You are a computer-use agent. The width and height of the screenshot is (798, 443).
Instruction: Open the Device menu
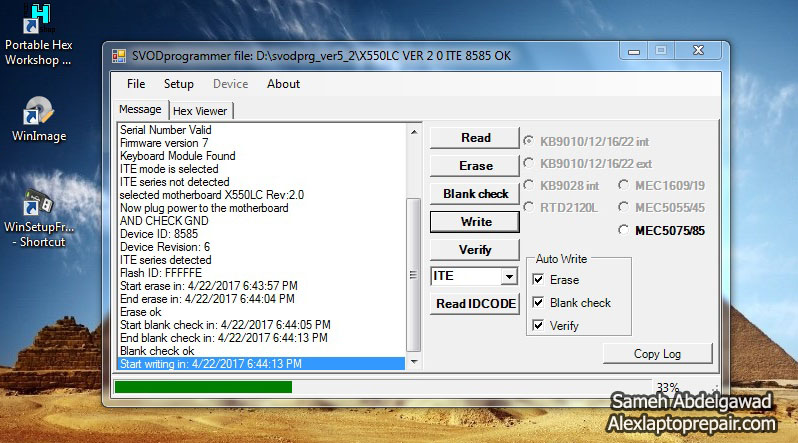[x=231, y=84]
